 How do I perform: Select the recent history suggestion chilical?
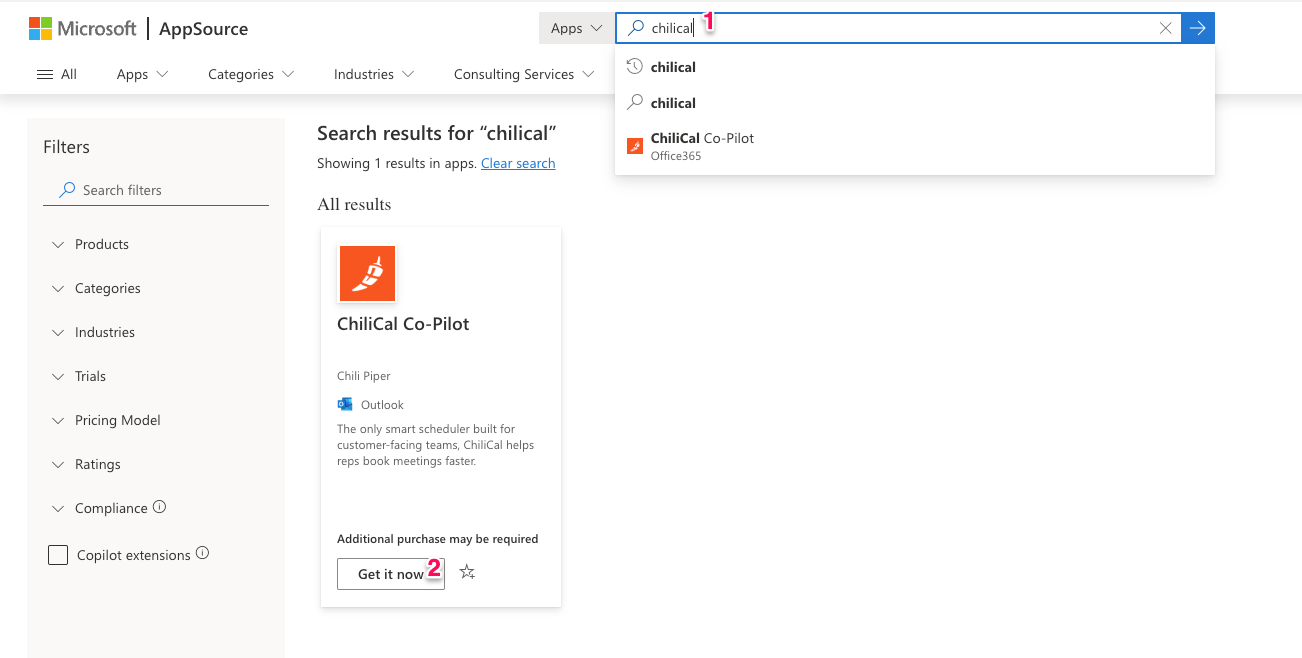915,67
